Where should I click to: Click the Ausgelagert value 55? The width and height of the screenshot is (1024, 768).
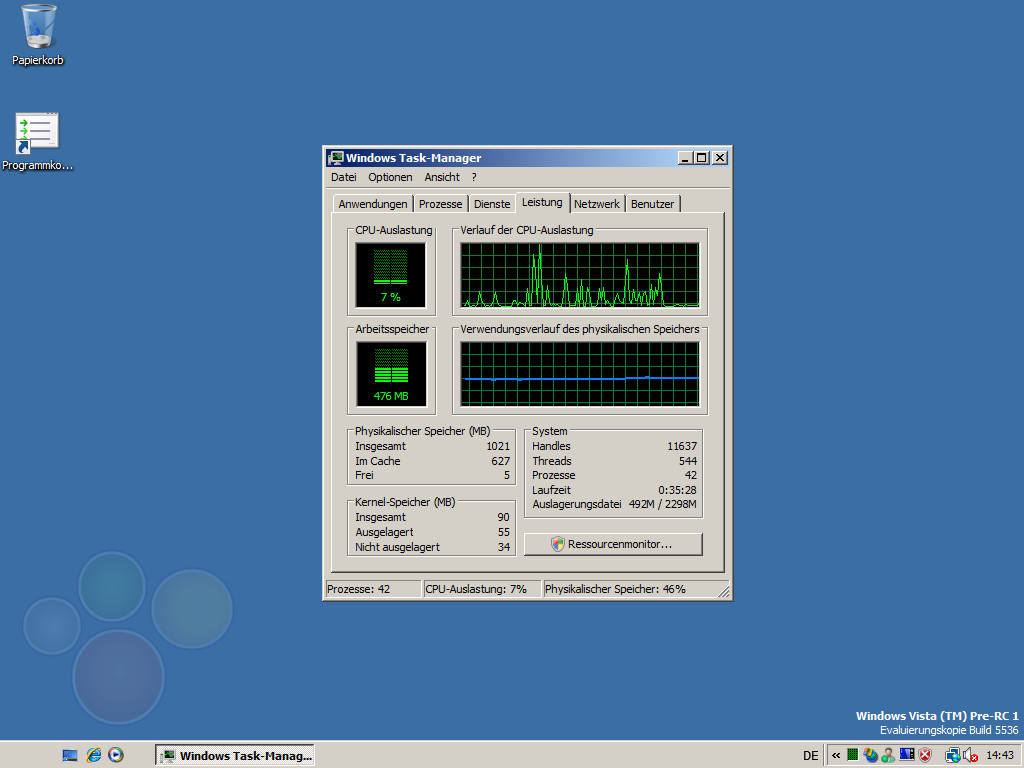pos(504,532)
